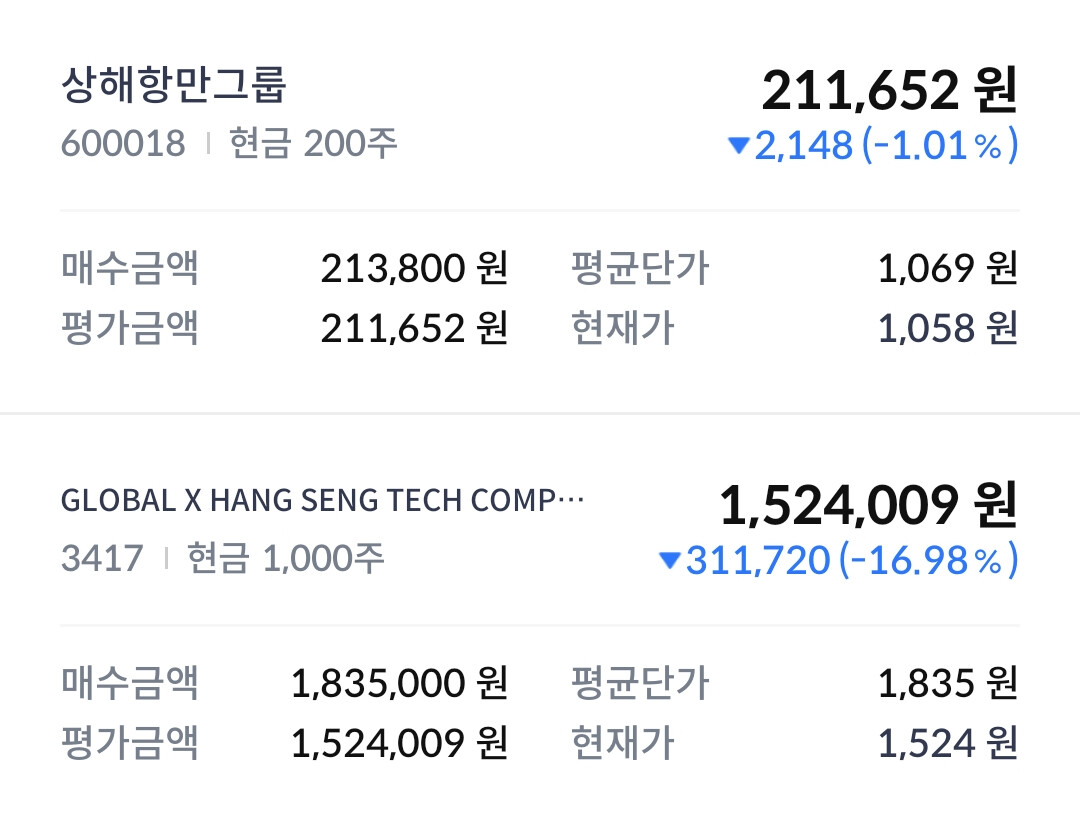Viewport: 1080px width, 817px height.
Task: Select the 213,800 원 purchase amount
Action: click(414, 268)
